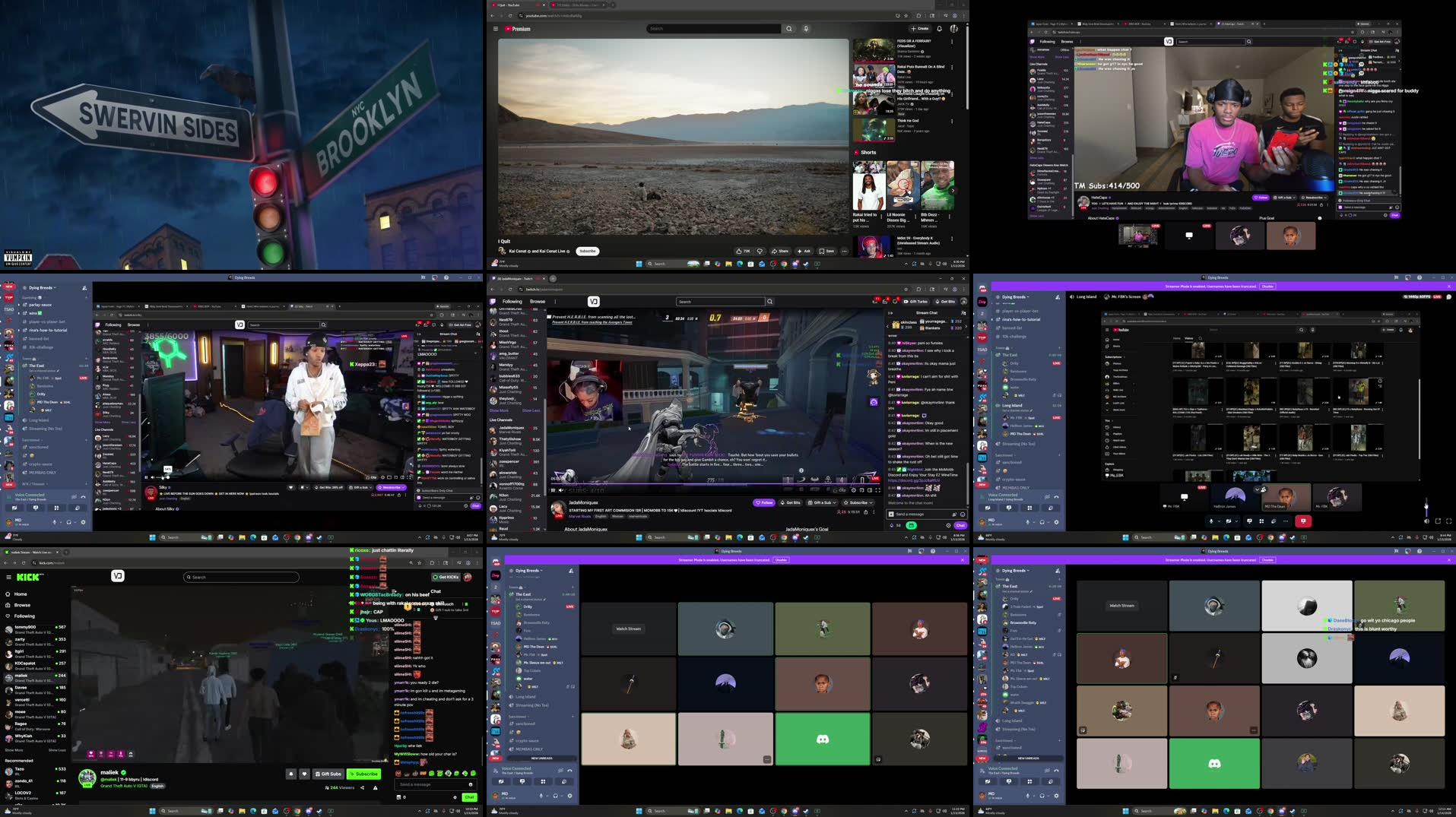Mute the volume on JadaMoniquex's stream player
The width and height of the screenshot is (1456, 817).
click(x=560, y=489)
